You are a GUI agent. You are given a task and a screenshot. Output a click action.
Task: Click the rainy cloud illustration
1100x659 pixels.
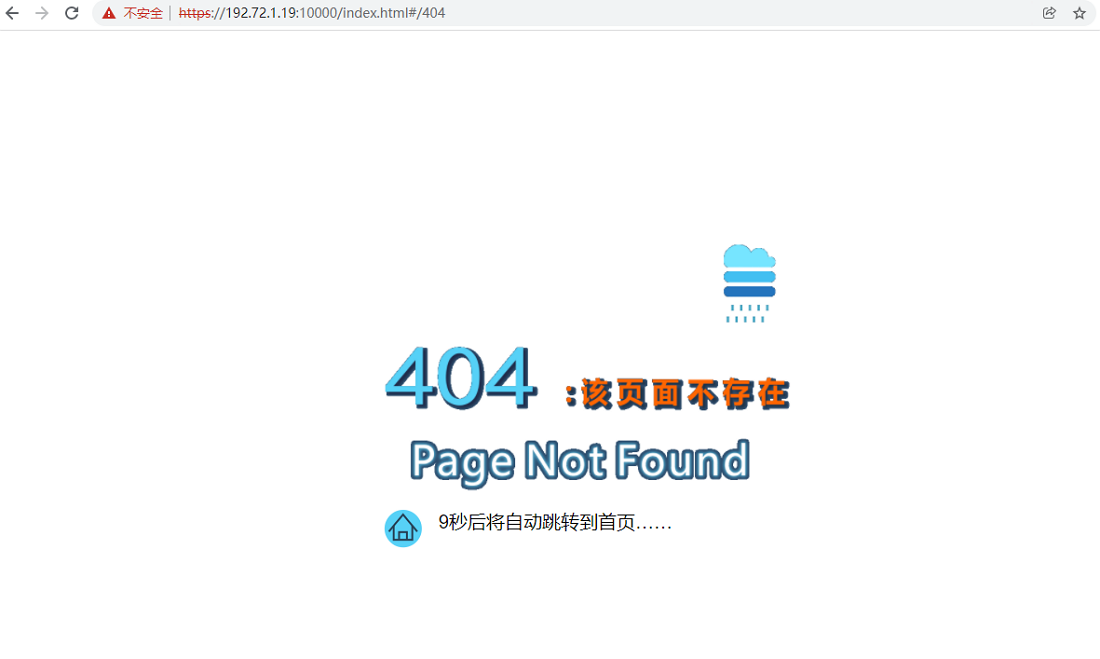[749, 270]
